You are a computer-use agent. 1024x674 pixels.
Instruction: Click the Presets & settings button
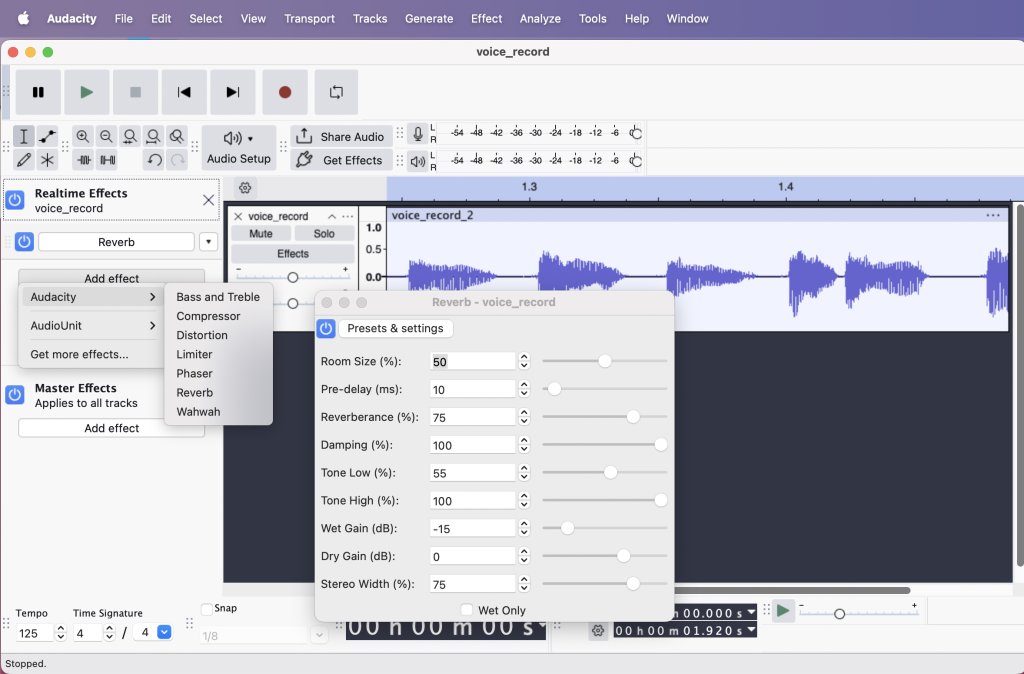(x=395, y=329)
